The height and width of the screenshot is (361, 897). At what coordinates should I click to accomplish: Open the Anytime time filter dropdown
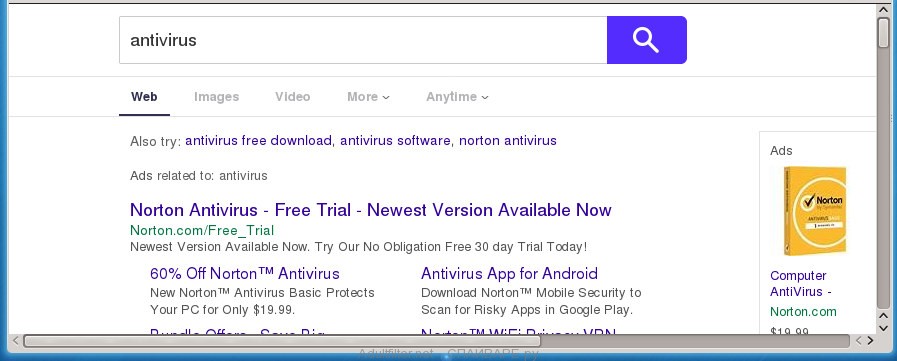coord(457,97)
